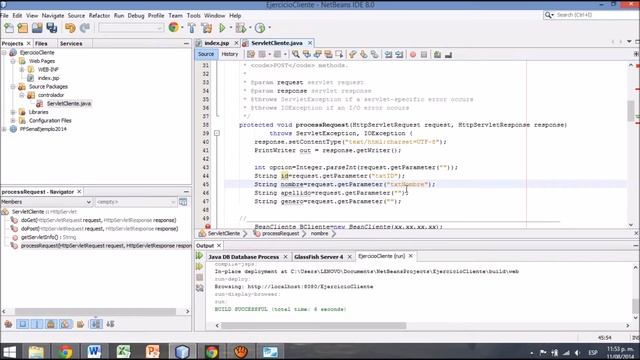Expand the WEB-INF folder
The width and height of the screenshot is (640, 360).
tap(22, 70)
